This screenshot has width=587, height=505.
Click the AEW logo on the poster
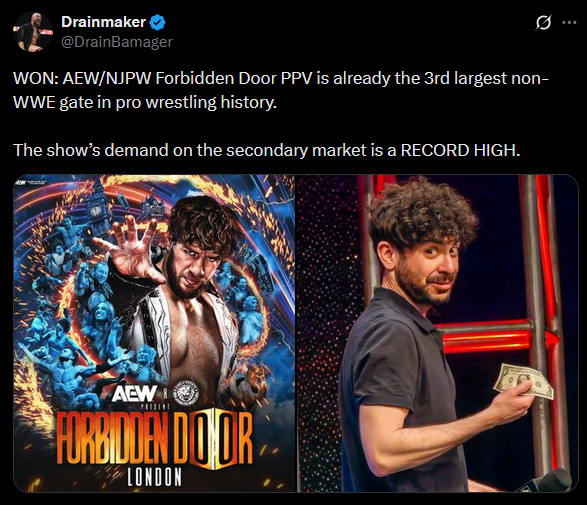coord(135,393)
